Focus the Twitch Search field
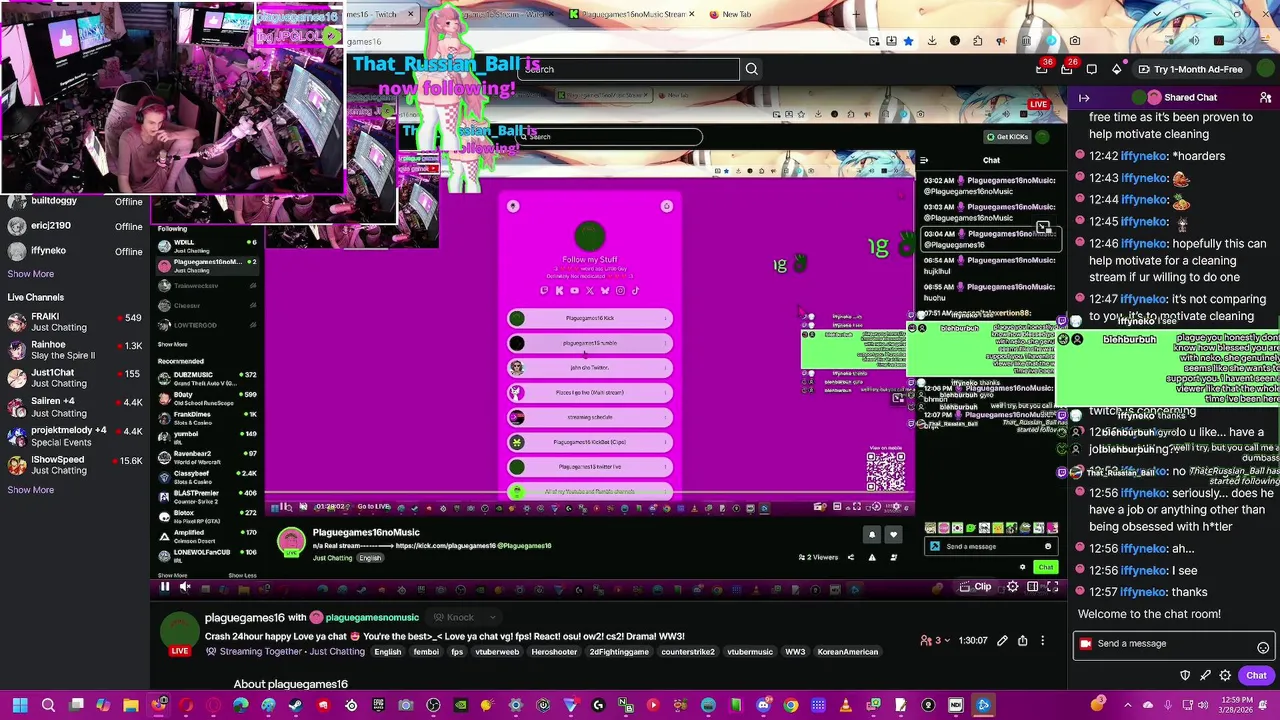 click(x=630, y=69)
